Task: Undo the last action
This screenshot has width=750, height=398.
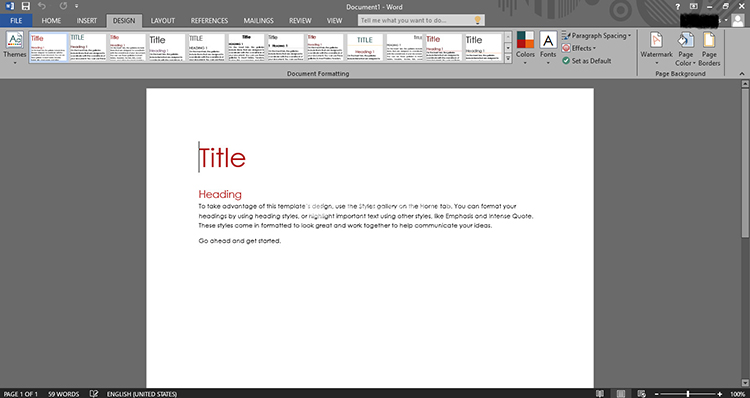Action: coord(42,6)
